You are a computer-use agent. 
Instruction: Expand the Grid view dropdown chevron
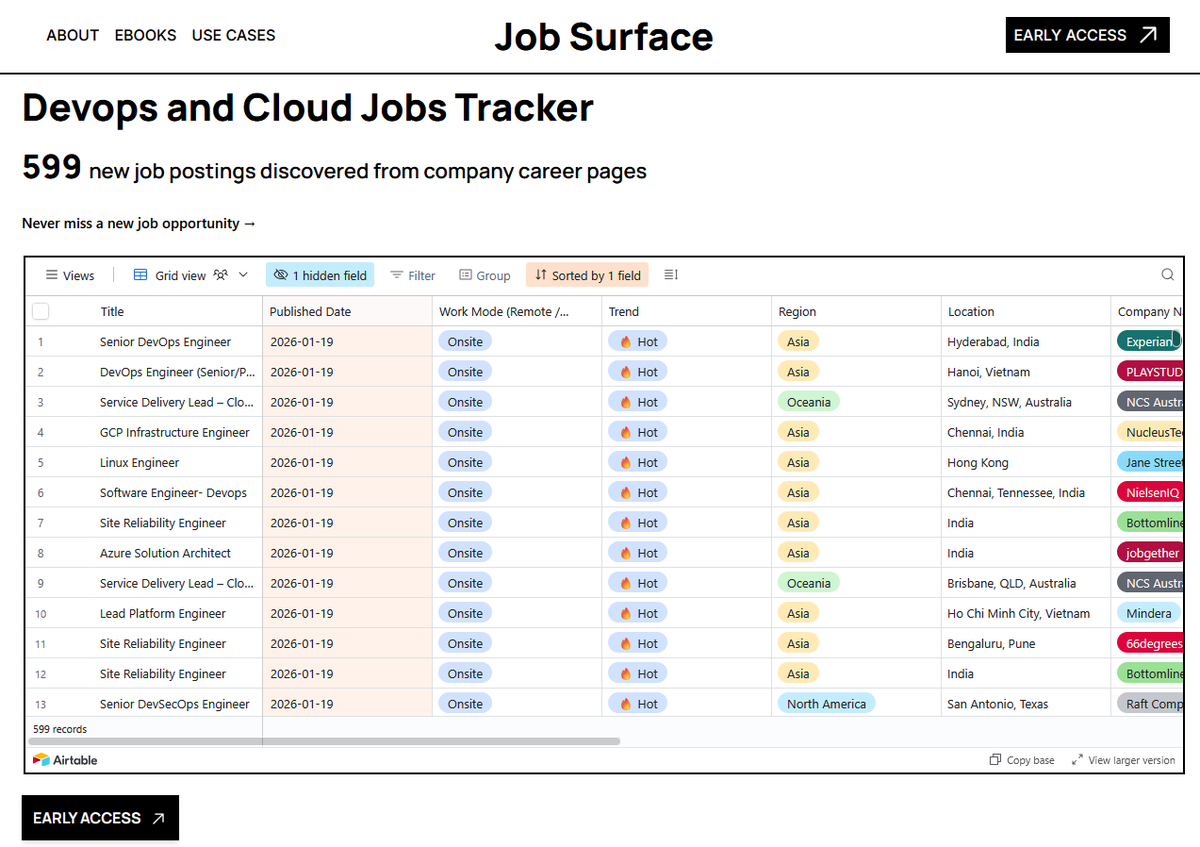pos(243,275)
